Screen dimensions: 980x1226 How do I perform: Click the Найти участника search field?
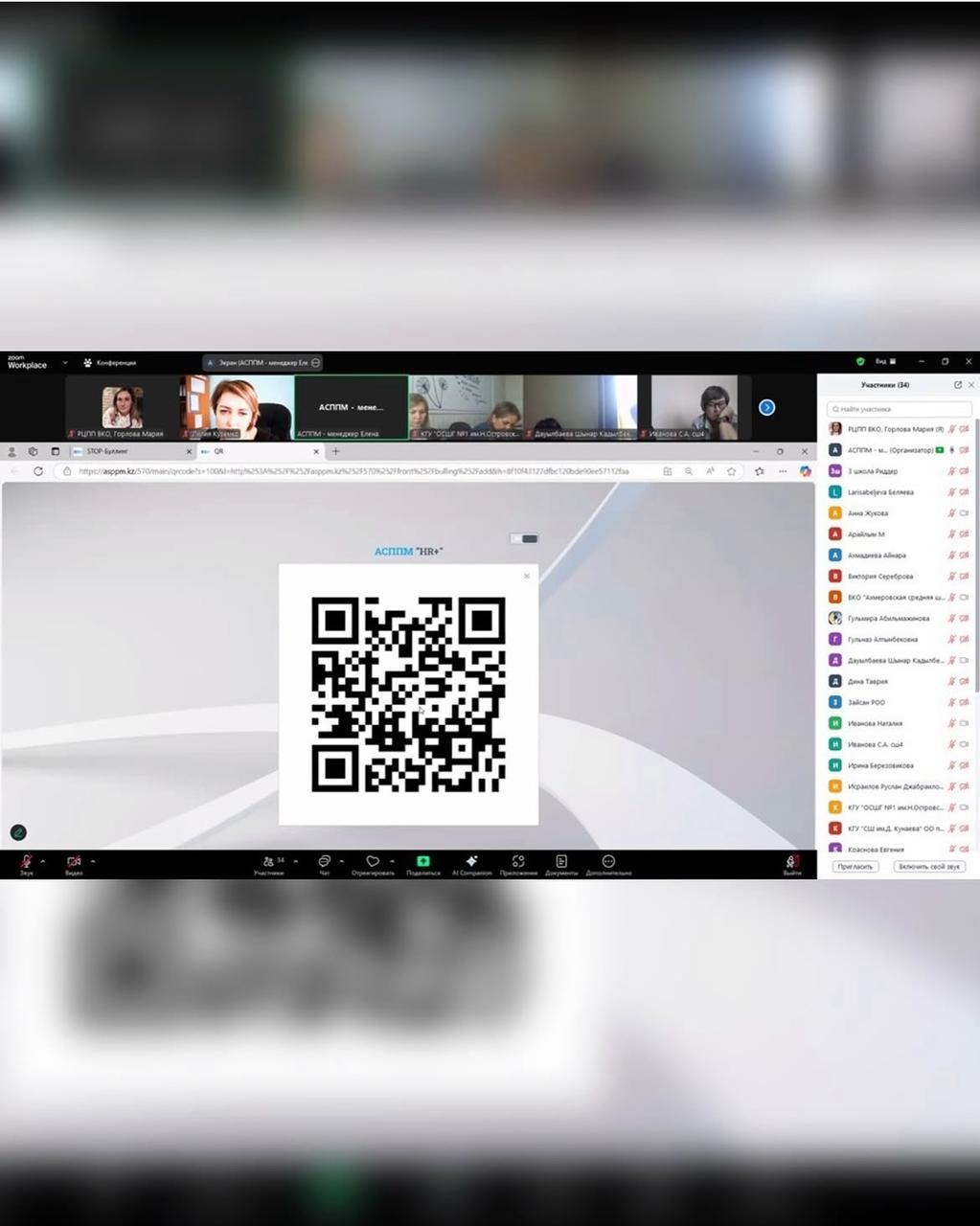(x=898, y=409)
